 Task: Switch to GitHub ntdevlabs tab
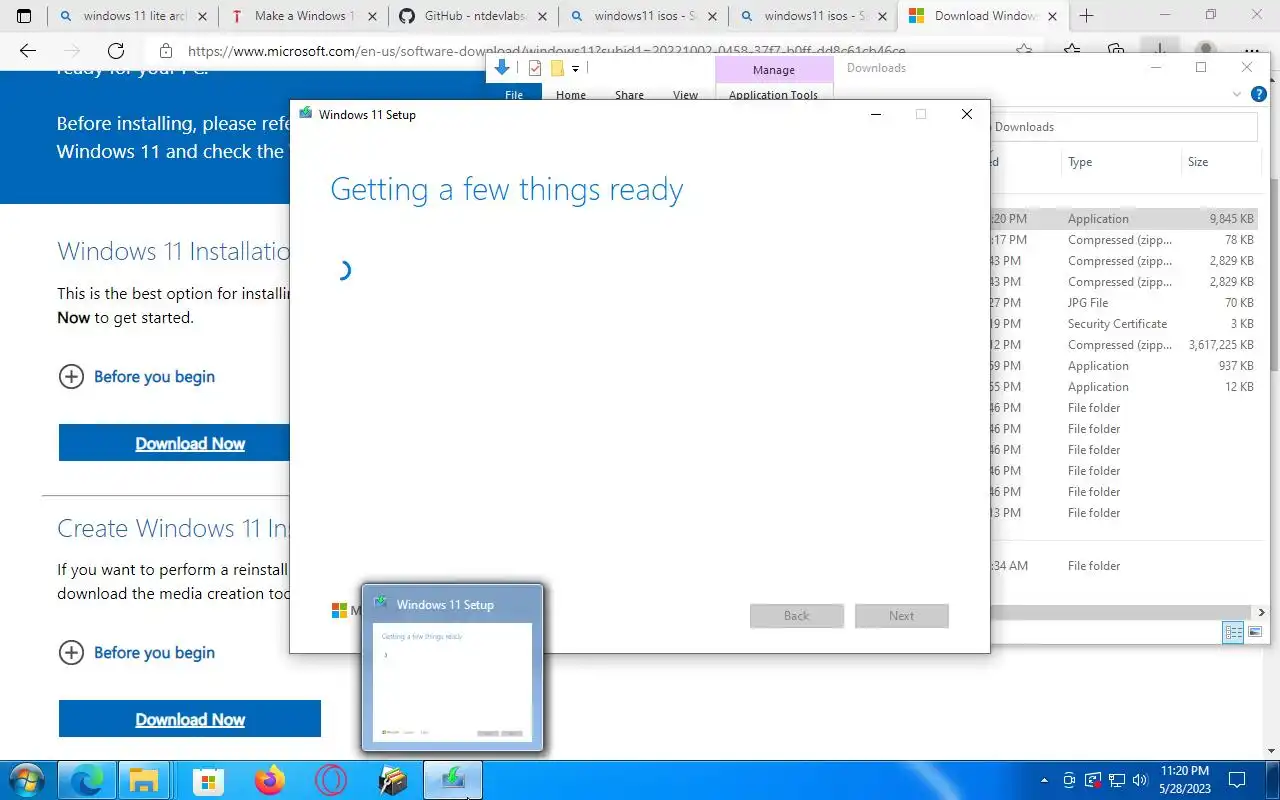[472, 16]
